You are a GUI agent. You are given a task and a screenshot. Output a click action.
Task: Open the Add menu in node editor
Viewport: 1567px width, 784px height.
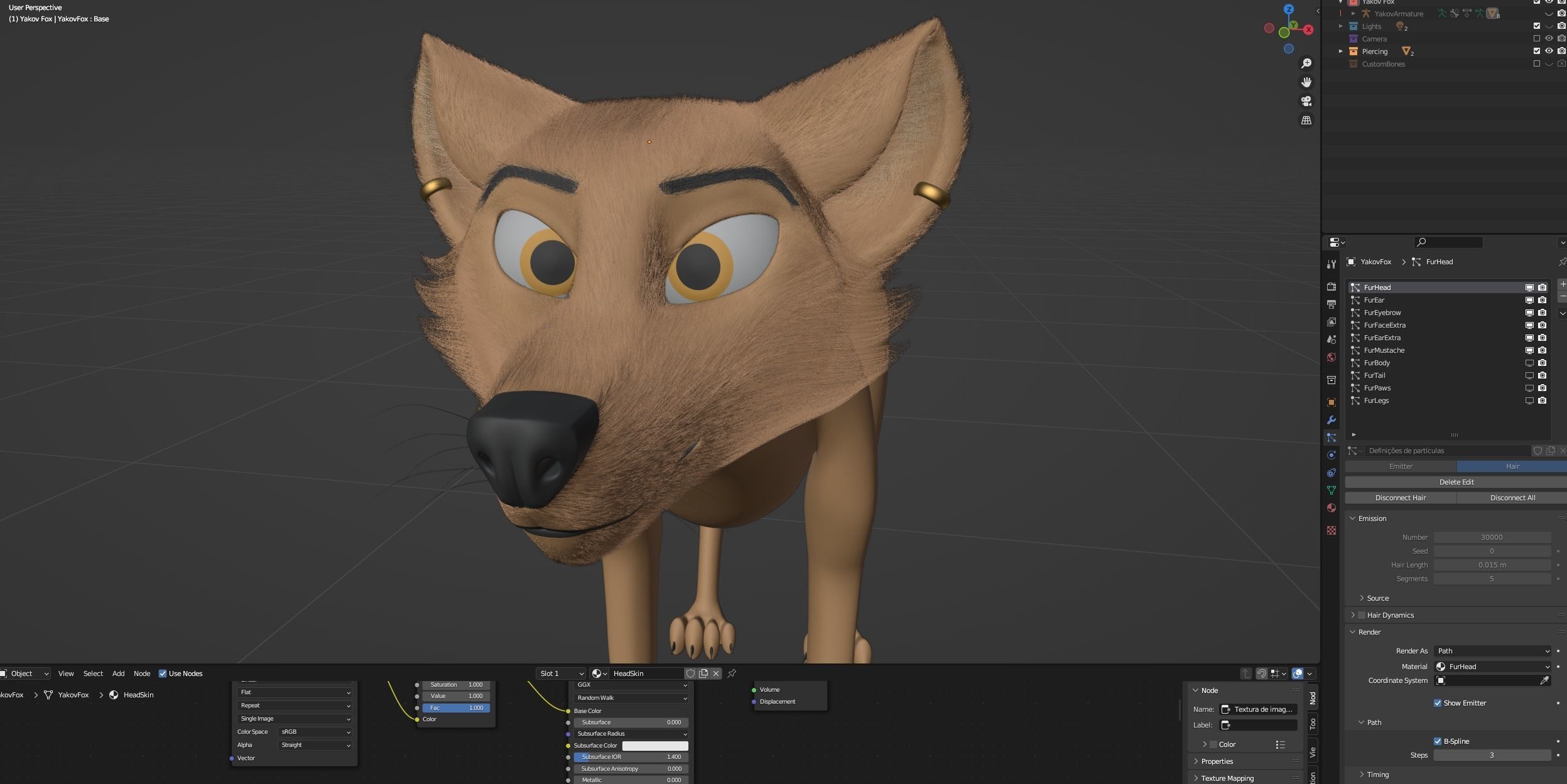[118, 674]
